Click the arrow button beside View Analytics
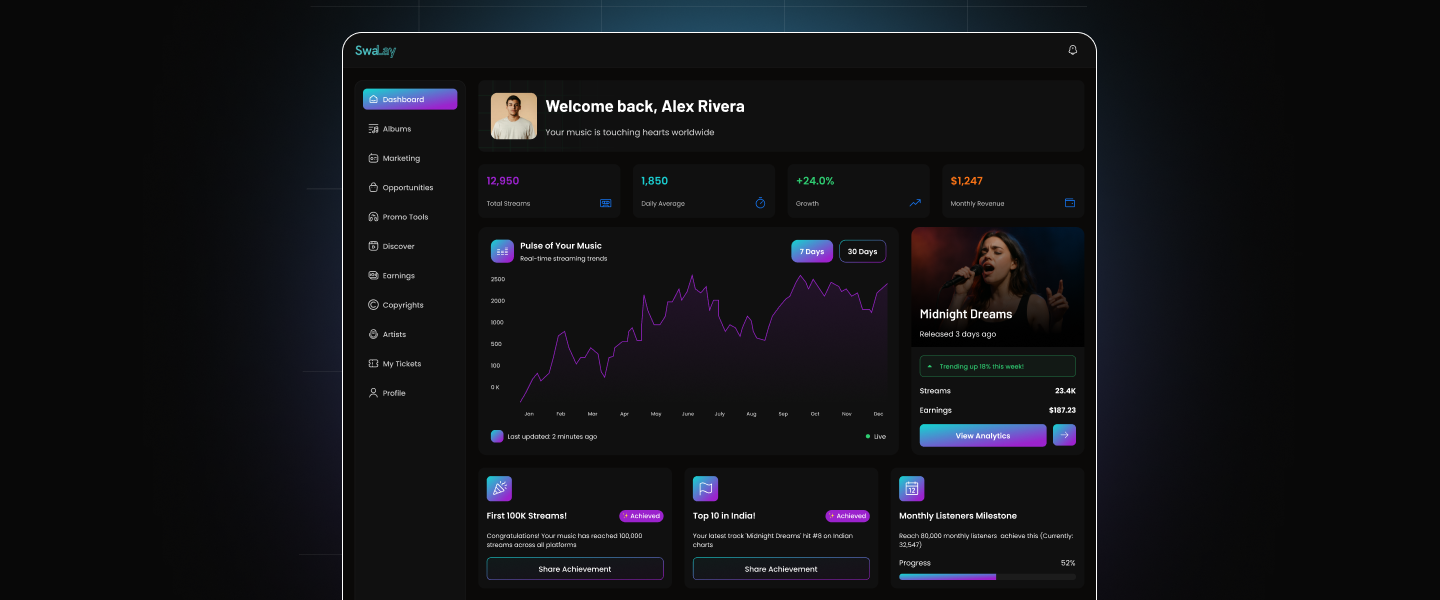The image size is (1440, 600). (x=1064, y=435)
